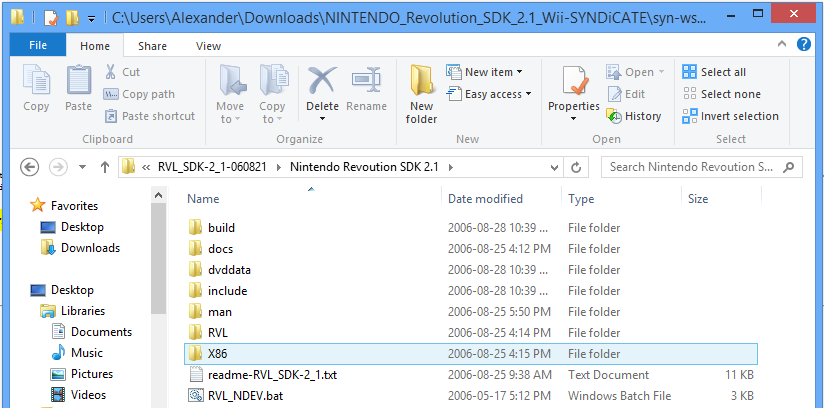
Task: Click Select all in ribbon
Action: (714, 72)
